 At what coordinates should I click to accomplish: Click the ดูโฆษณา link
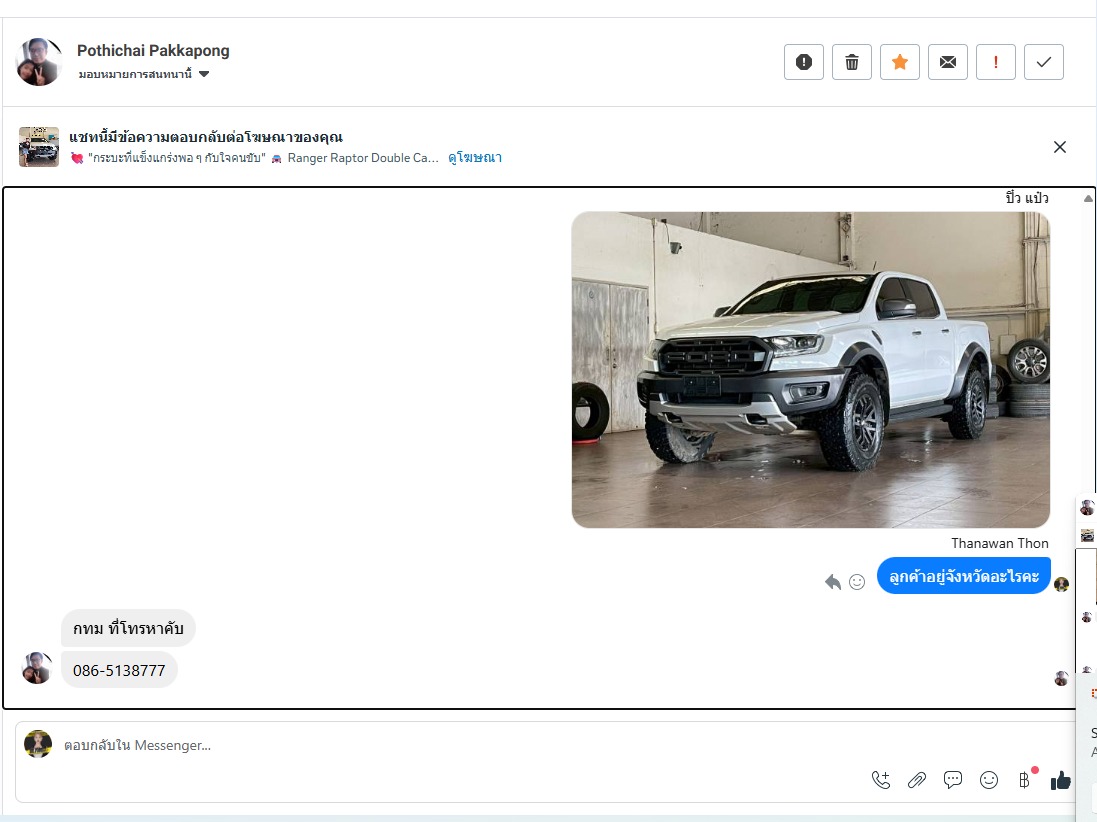[x=475, y=158]
